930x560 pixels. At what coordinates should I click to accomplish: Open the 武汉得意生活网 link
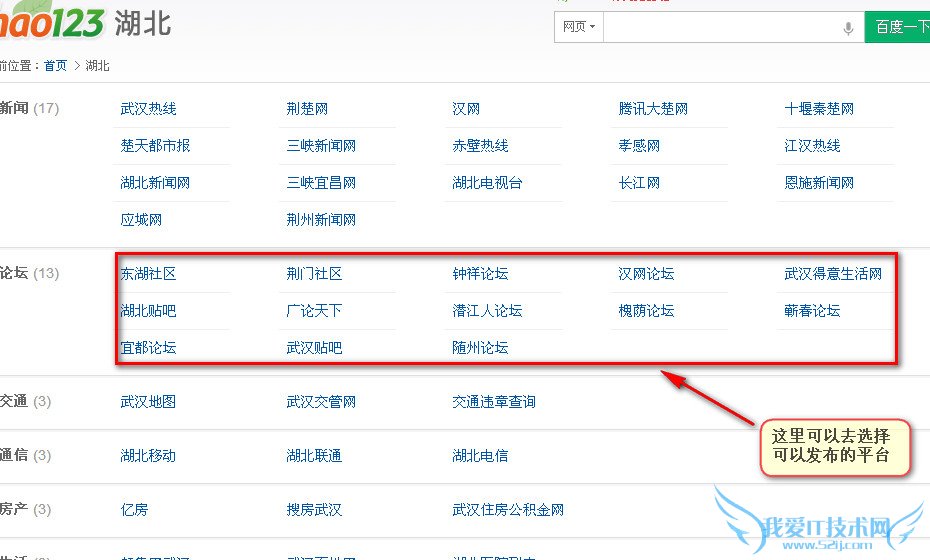pyautogui.click(x=833, y=274)
